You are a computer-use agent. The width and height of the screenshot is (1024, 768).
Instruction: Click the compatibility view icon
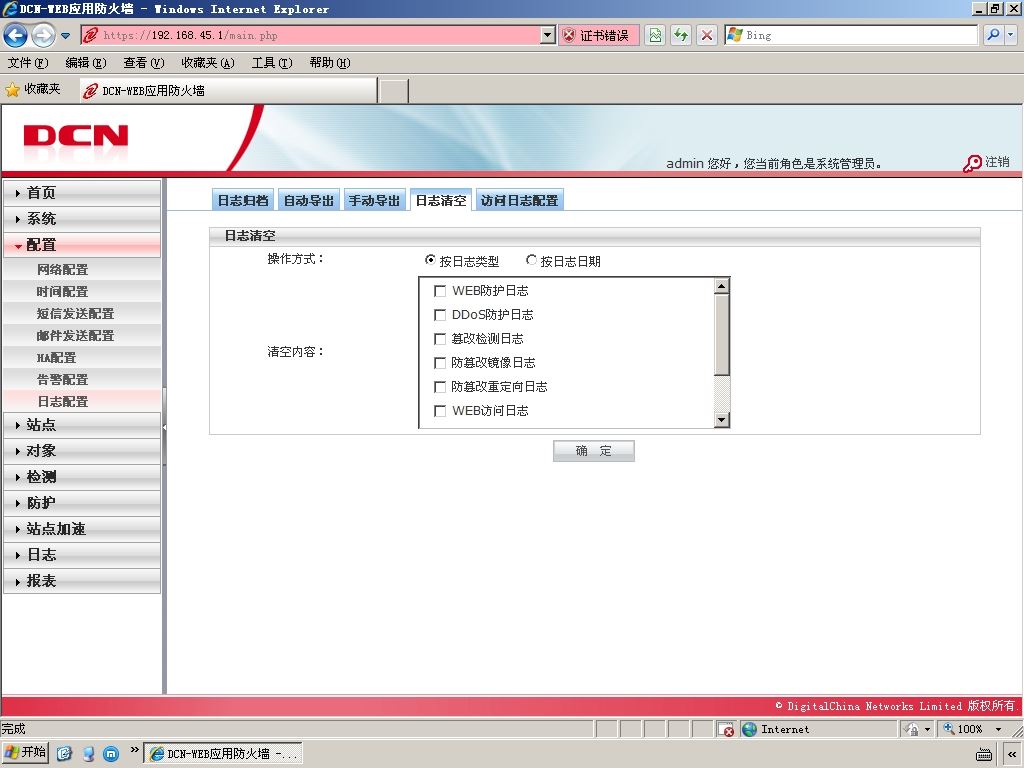point(655,35)
